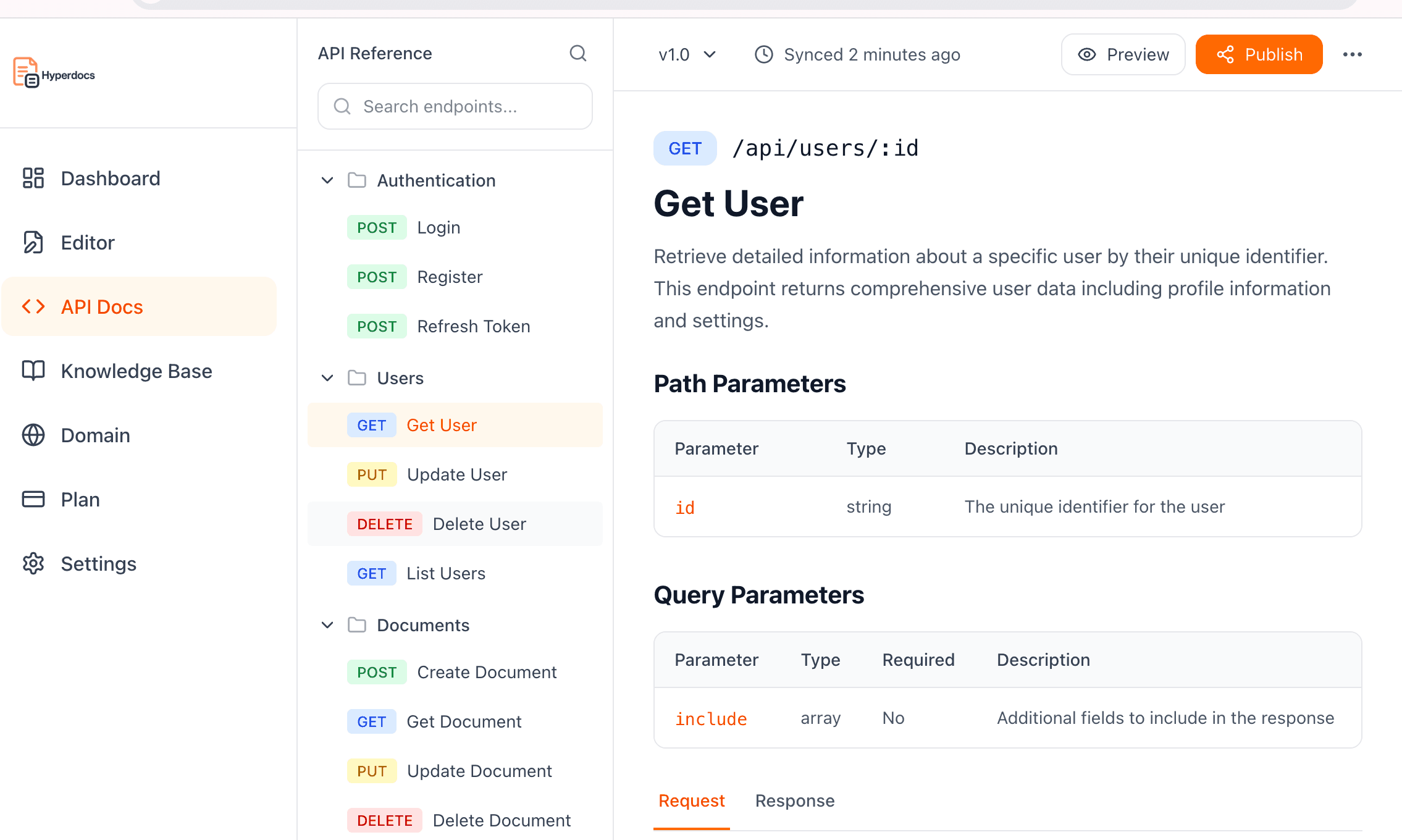The height and width of the screenshot is (840, 1402).
Task: Click the Editor pencil-document icon
Action: [x=33, y=243]
